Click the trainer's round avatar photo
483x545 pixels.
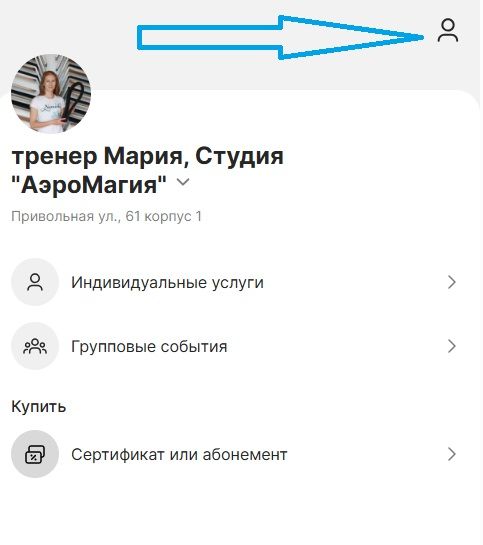pos(51,94)
